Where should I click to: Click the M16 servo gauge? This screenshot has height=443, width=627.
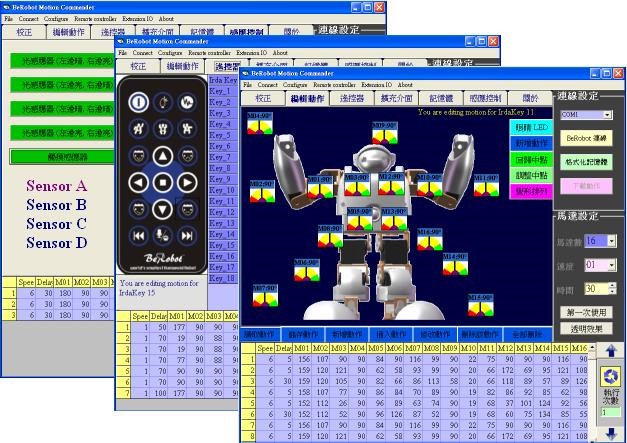(430, 239)
